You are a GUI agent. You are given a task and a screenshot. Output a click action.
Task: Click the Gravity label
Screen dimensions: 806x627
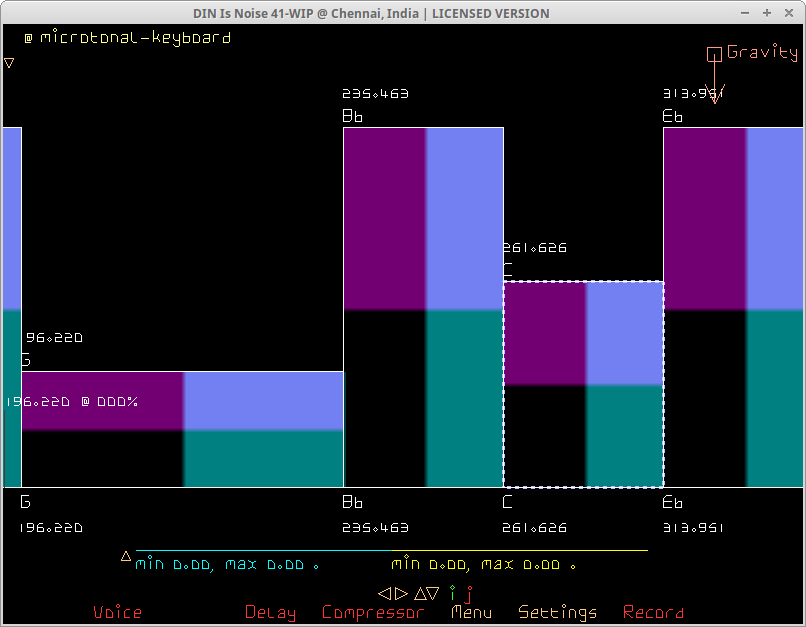point(762,53)
